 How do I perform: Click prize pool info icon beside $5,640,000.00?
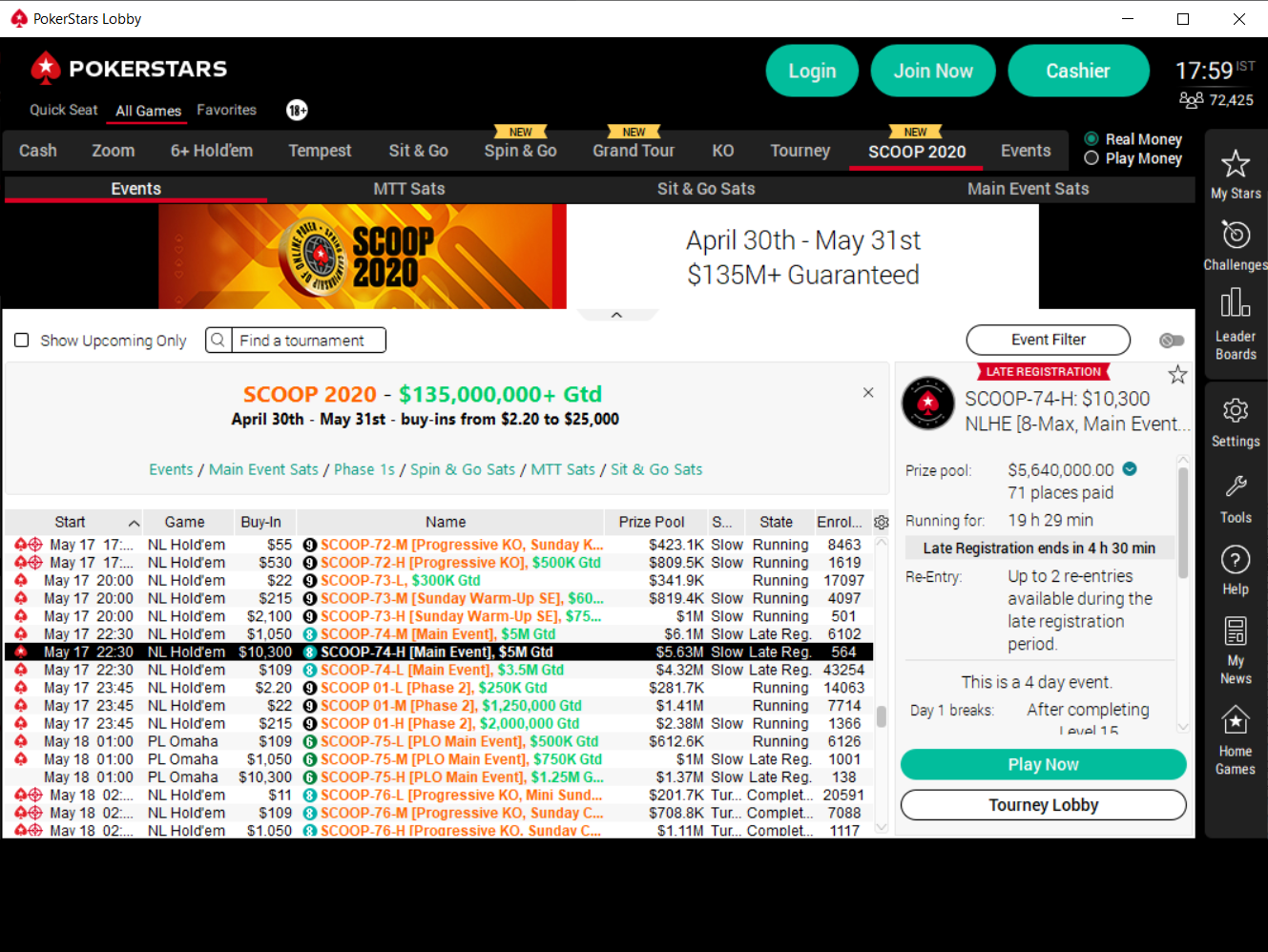[x=1130, y=468]
